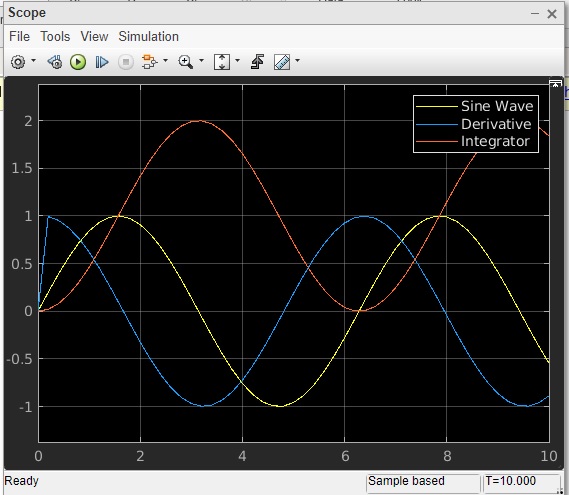569x495 pixels.
Task: Click the Sine Wave legend entry
Action: tap(475, 106)
